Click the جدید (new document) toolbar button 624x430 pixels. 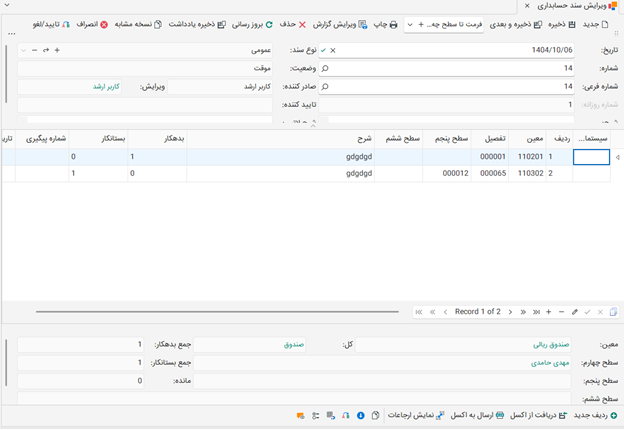click(595, 25)
